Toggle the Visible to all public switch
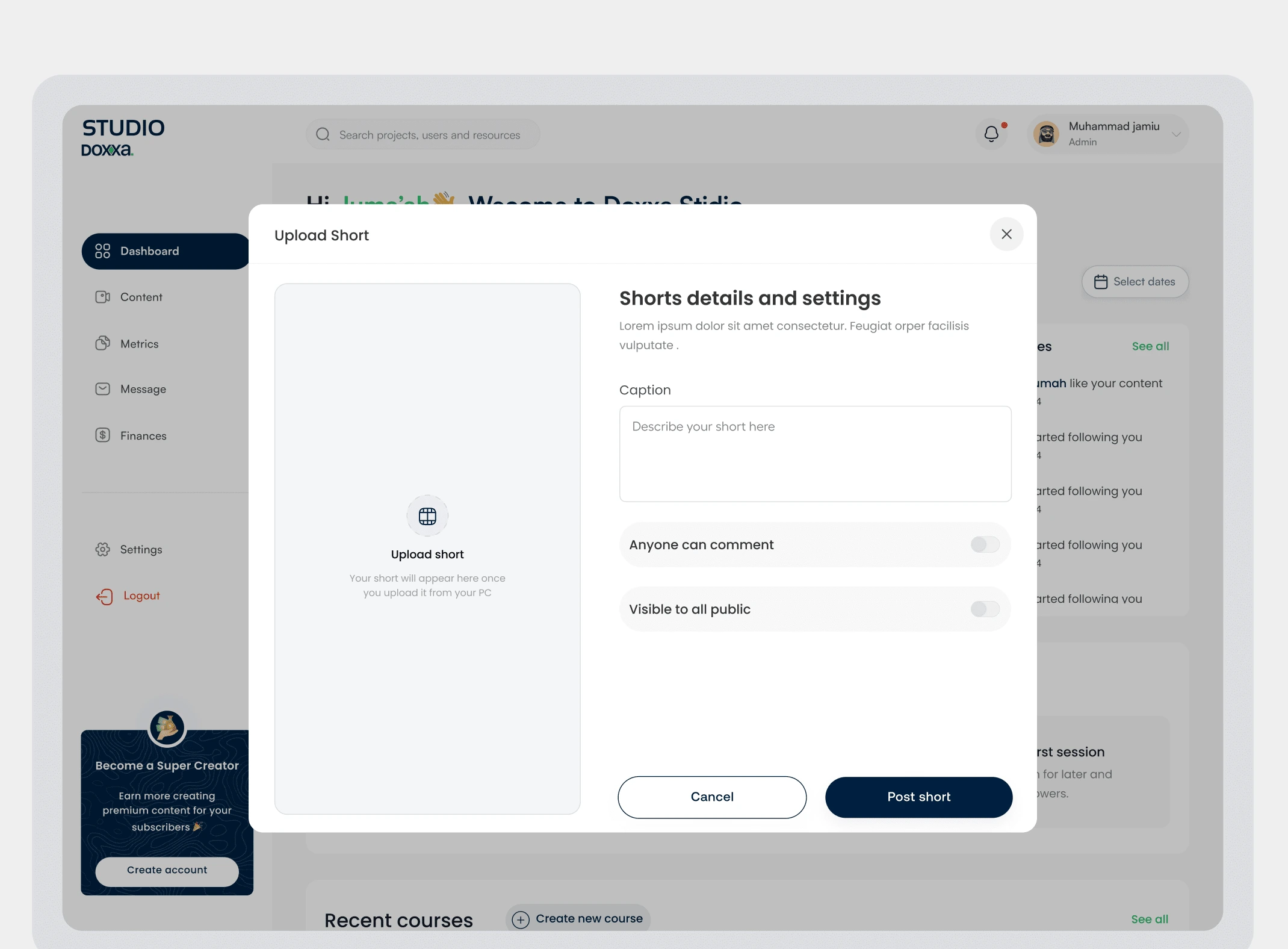Viewport: 1288px width, 949px height. [984, 609]
